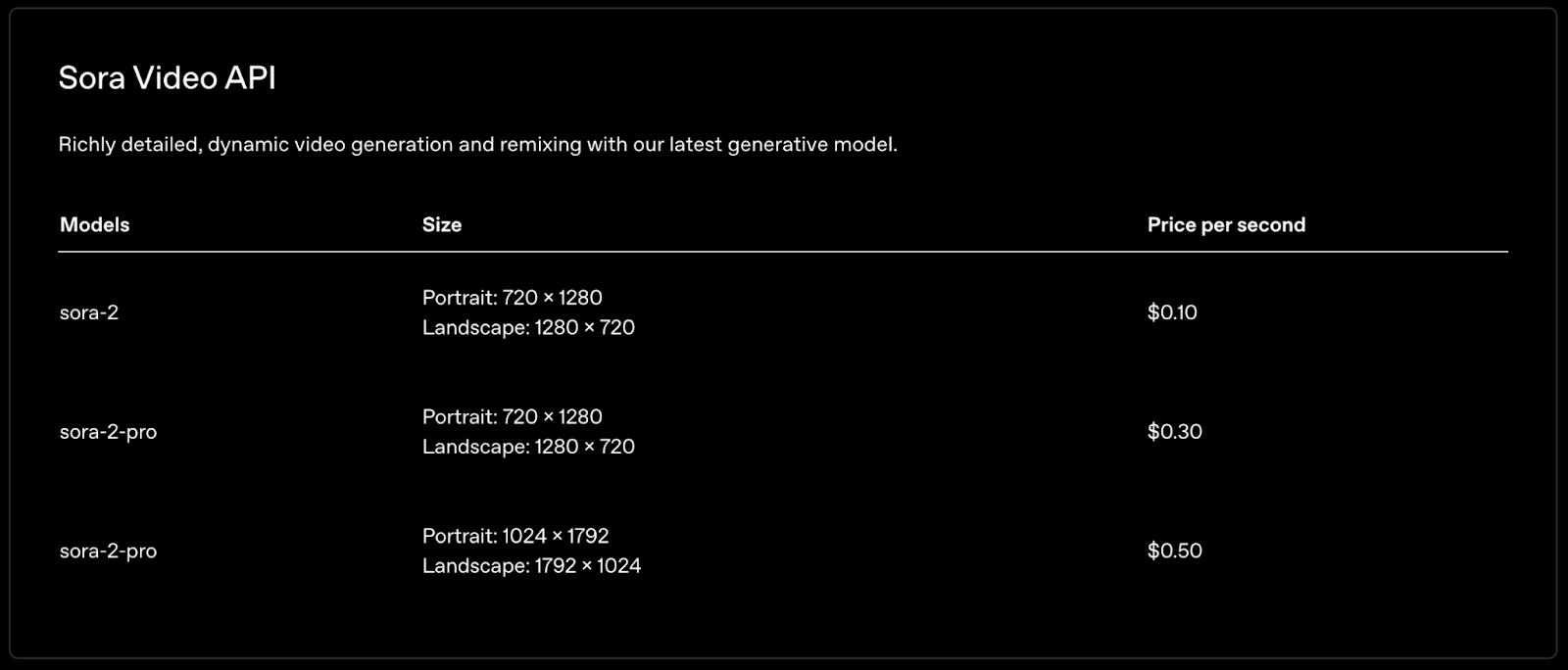Click 'latest generative model' in the description

point(782,145)
